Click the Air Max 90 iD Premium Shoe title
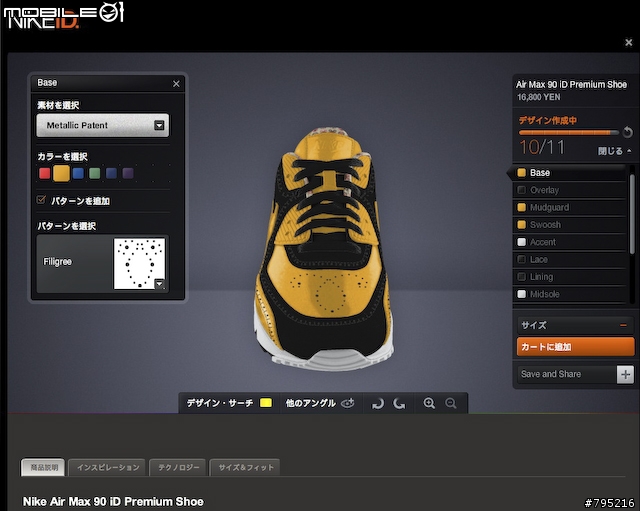640x511 pixels. (x=571, y=84)
